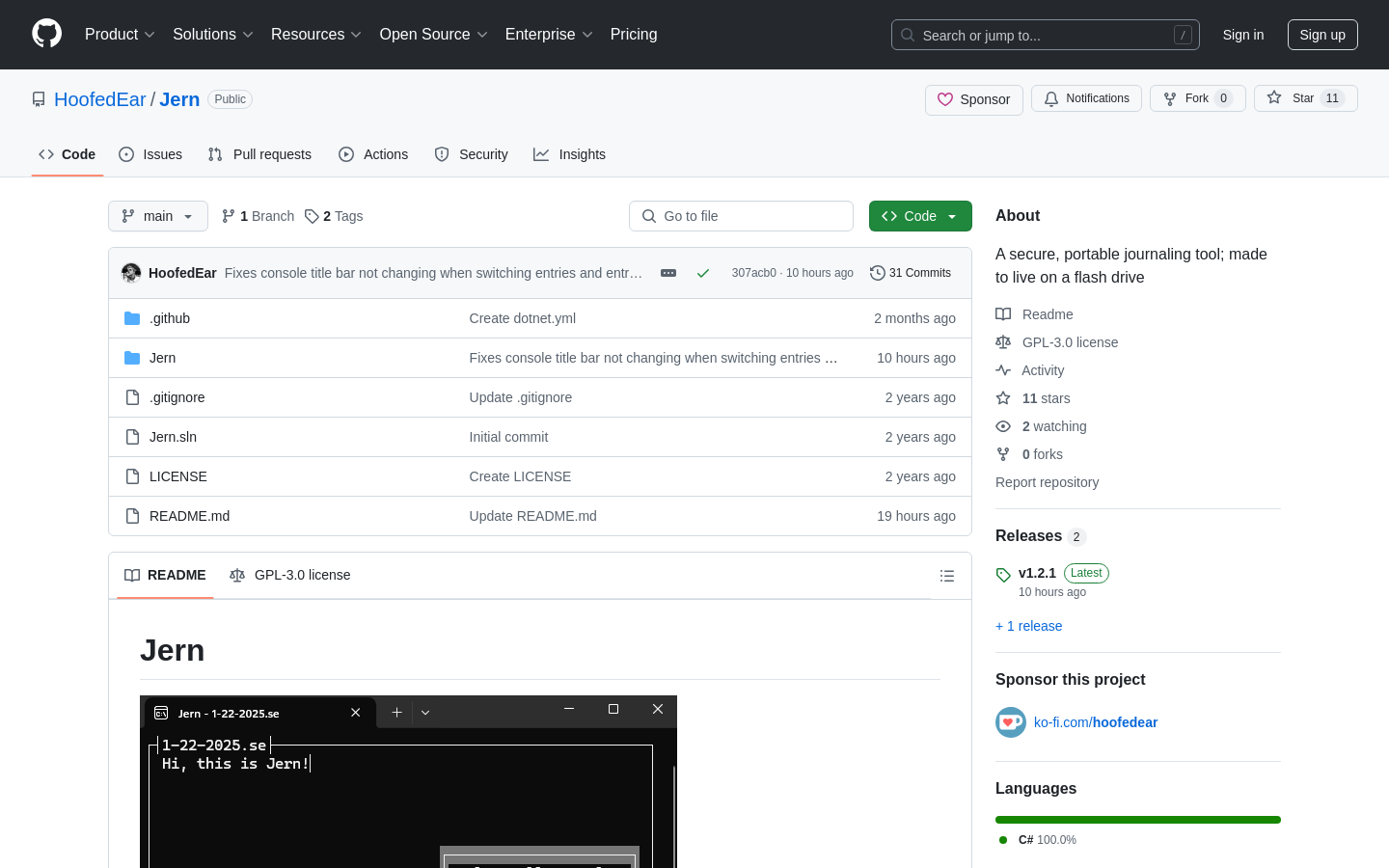Open the GitHub home logo
This screenshot has width=1389, height=868.
click(47, 34)
